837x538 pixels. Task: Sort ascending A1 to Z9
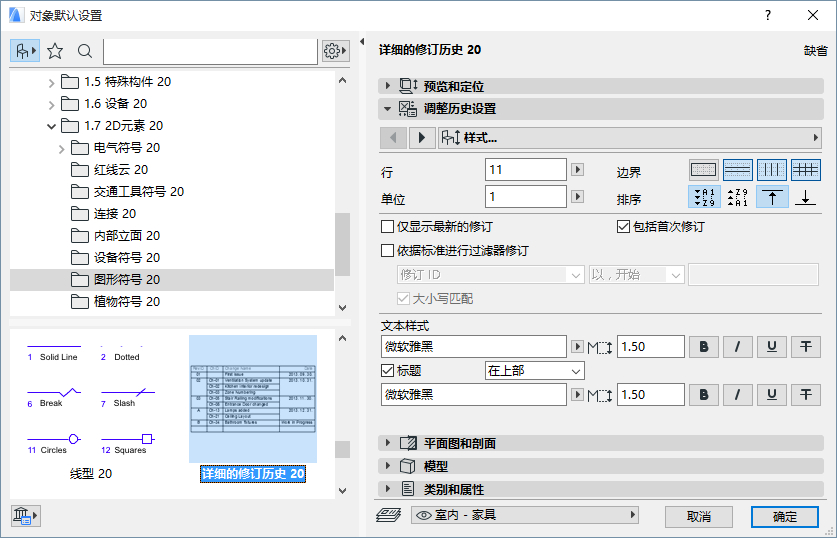[x=704, y=197]
